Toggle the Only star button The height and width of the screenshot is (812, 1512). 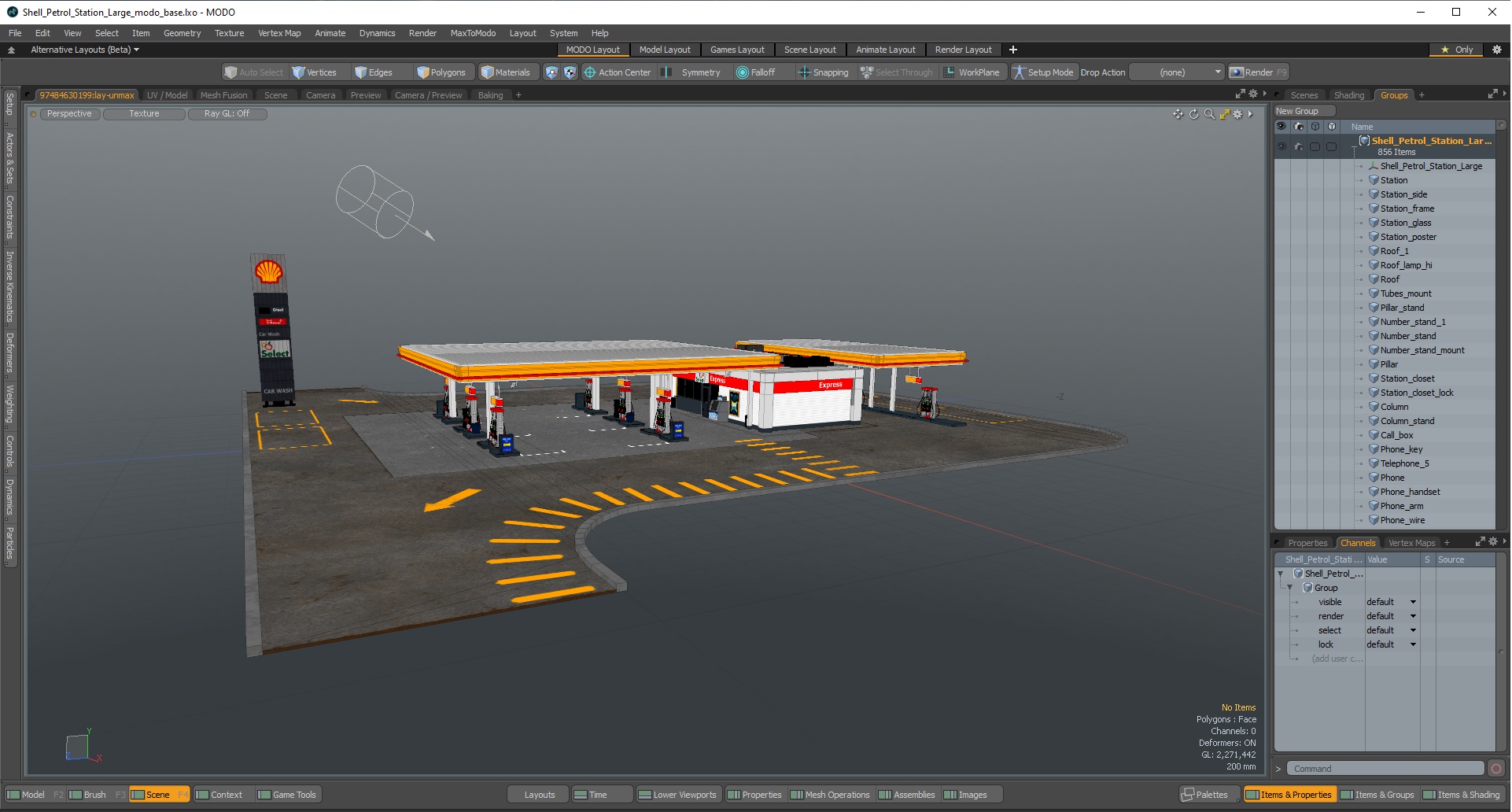tap(1456, 50)
